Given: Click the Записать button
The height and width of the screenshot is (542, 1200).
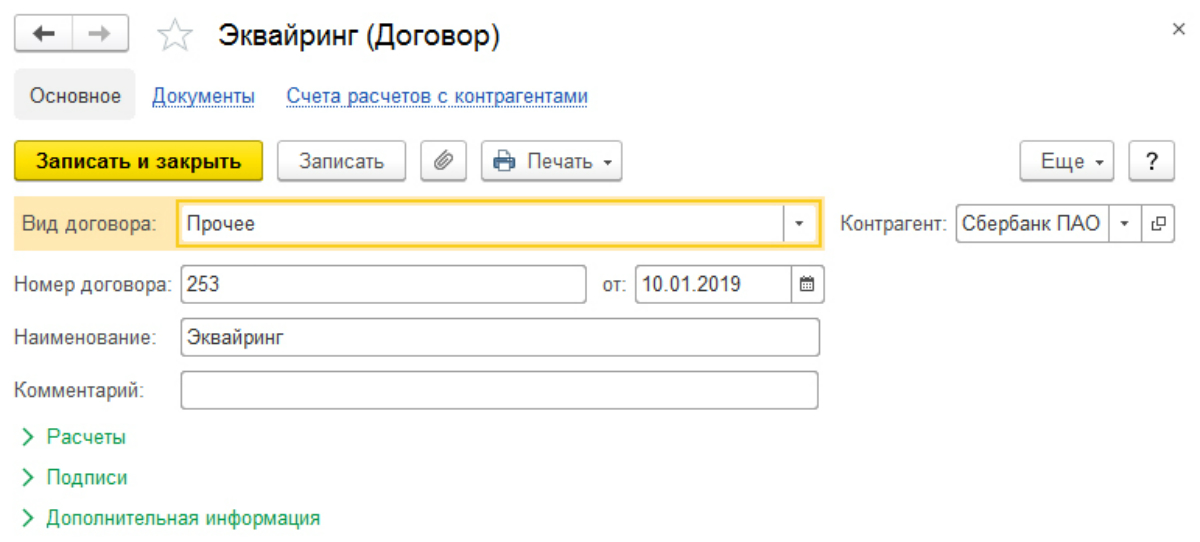Looking at the screenshot, I should (x=341, y=161).
